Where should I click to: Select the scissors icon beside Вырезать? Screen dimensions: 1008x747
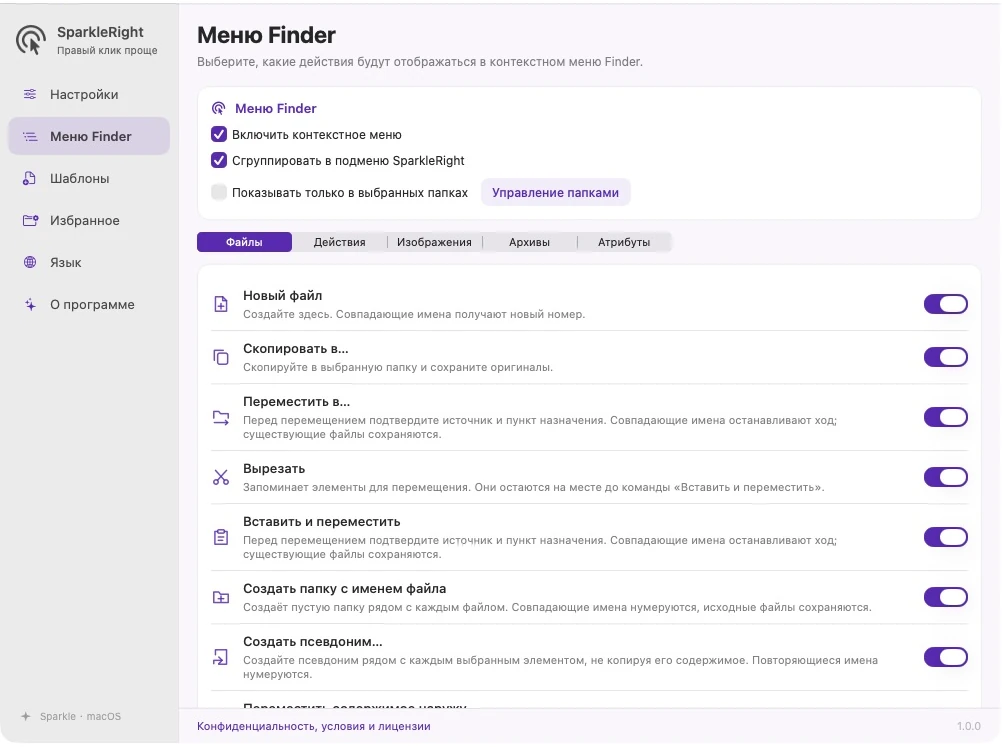pos(220,477)
